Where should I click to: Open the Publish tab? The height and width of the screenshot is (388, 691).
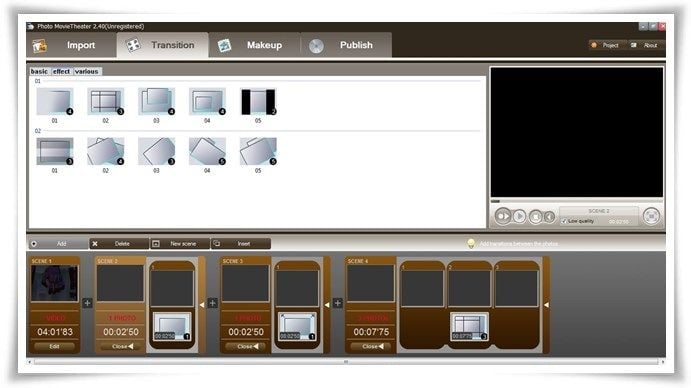pyautogui.click(x=346, y=45)
